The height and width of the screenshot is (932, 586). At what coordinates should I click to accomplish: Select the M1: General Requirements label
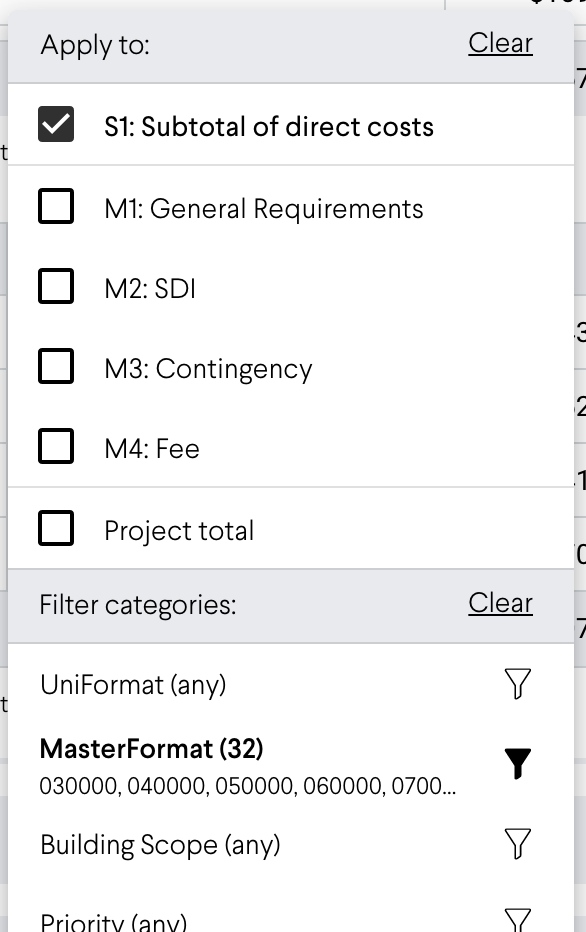[x=264, y=209]
